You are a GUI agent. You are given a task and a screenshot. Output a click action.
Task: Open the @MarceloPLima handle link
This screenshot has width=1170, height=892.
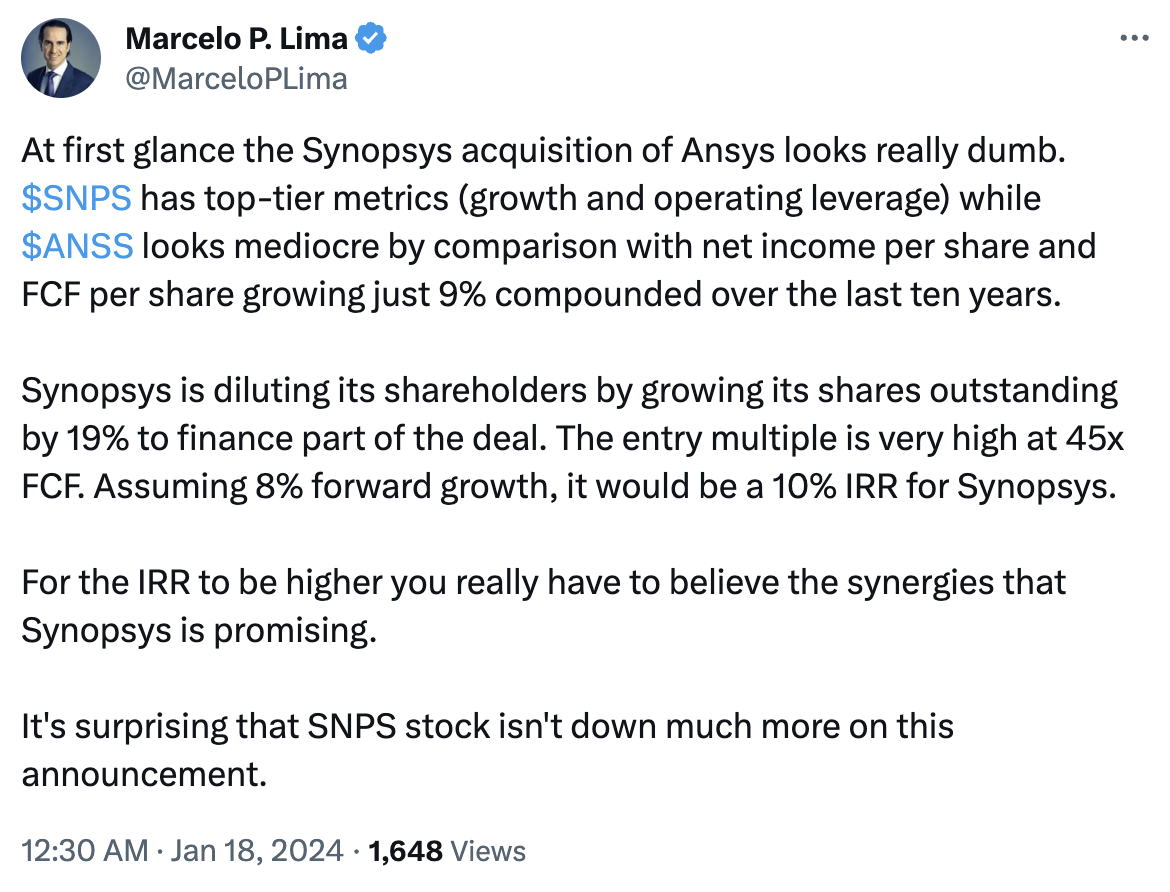point(236,78)
